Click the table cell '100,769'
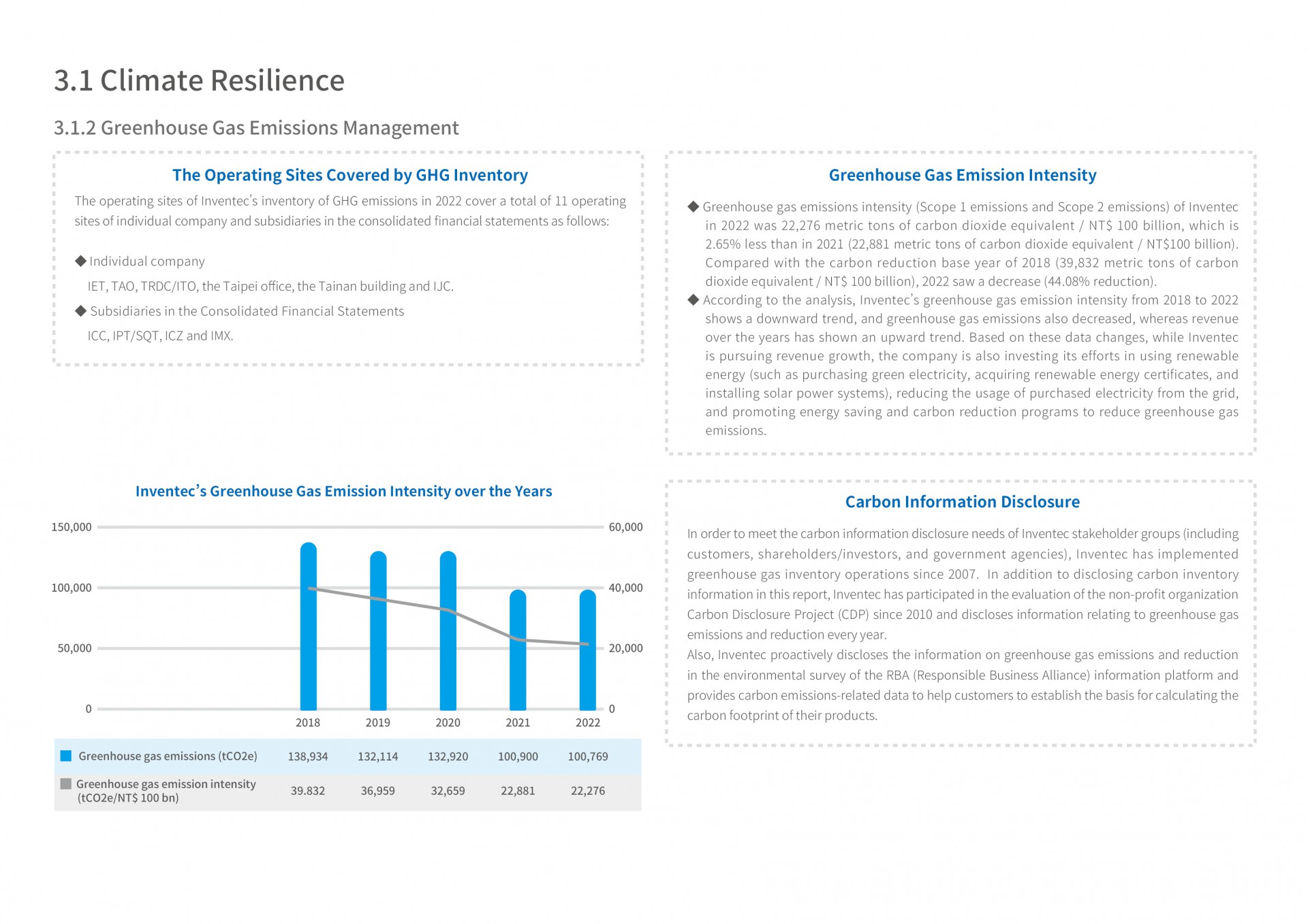This screenshot has width=1308, height=924. (588, 756)
